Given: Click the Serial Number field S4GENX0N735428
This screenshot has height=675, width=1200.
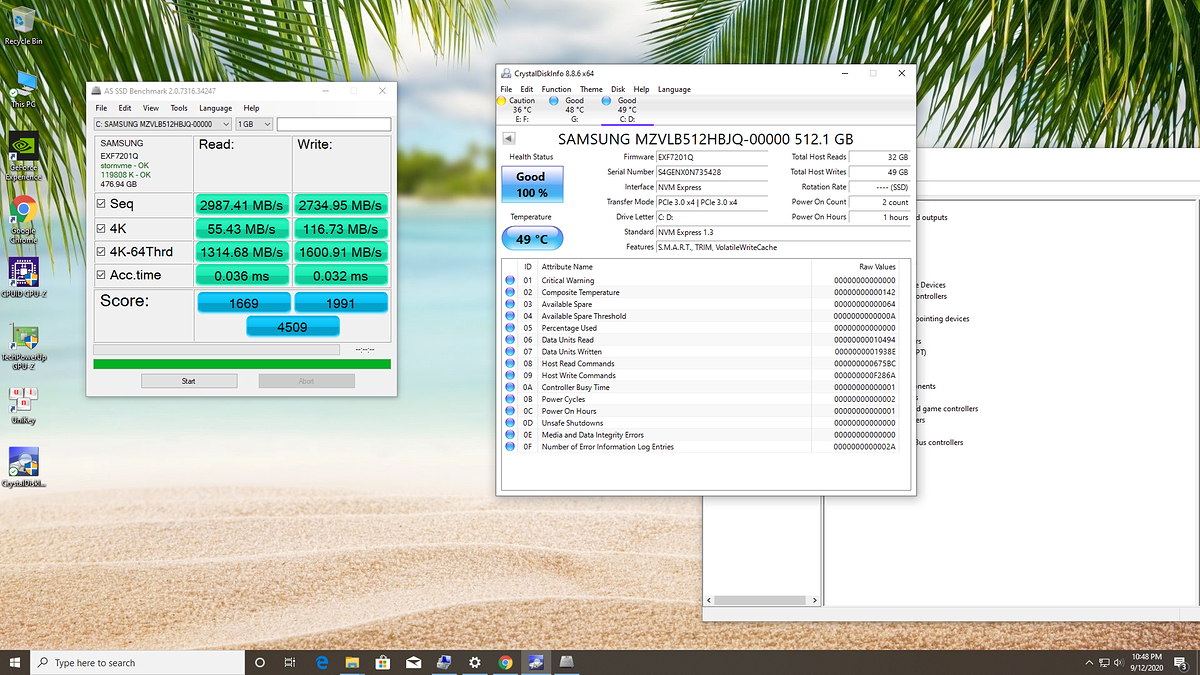Looking at the screenshot, I should click(711, 172).
